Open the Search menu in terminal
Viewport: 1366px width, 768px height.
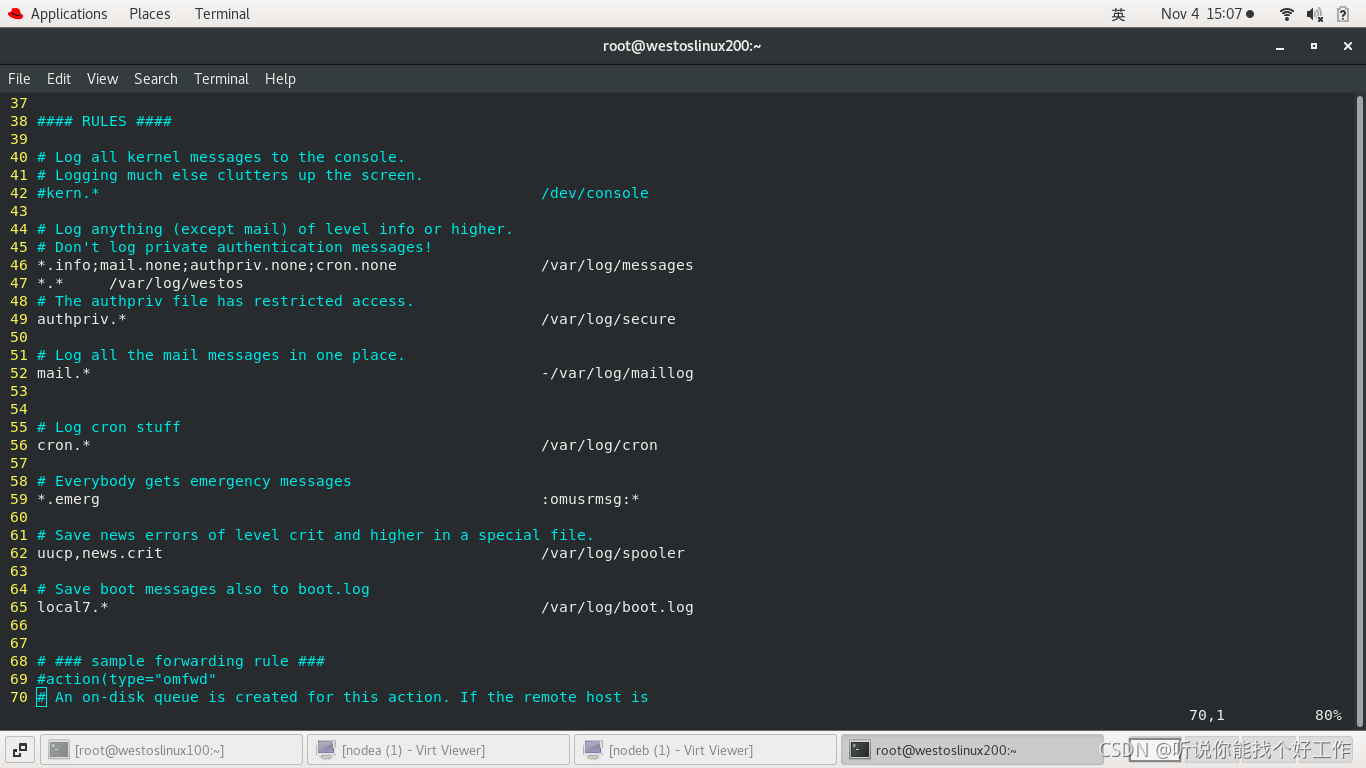coord(156,79)
